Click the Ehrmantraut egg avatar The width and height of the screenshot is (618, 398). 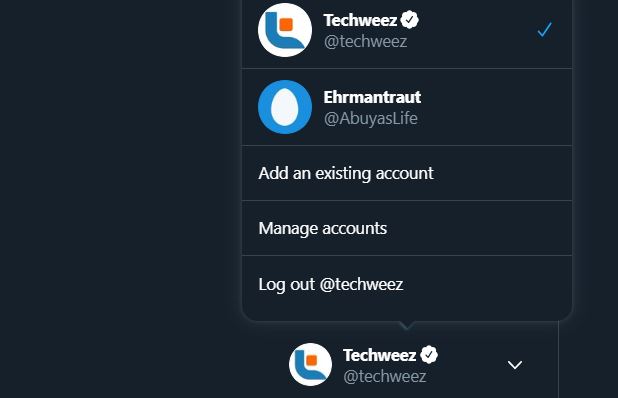pos(285,107)
